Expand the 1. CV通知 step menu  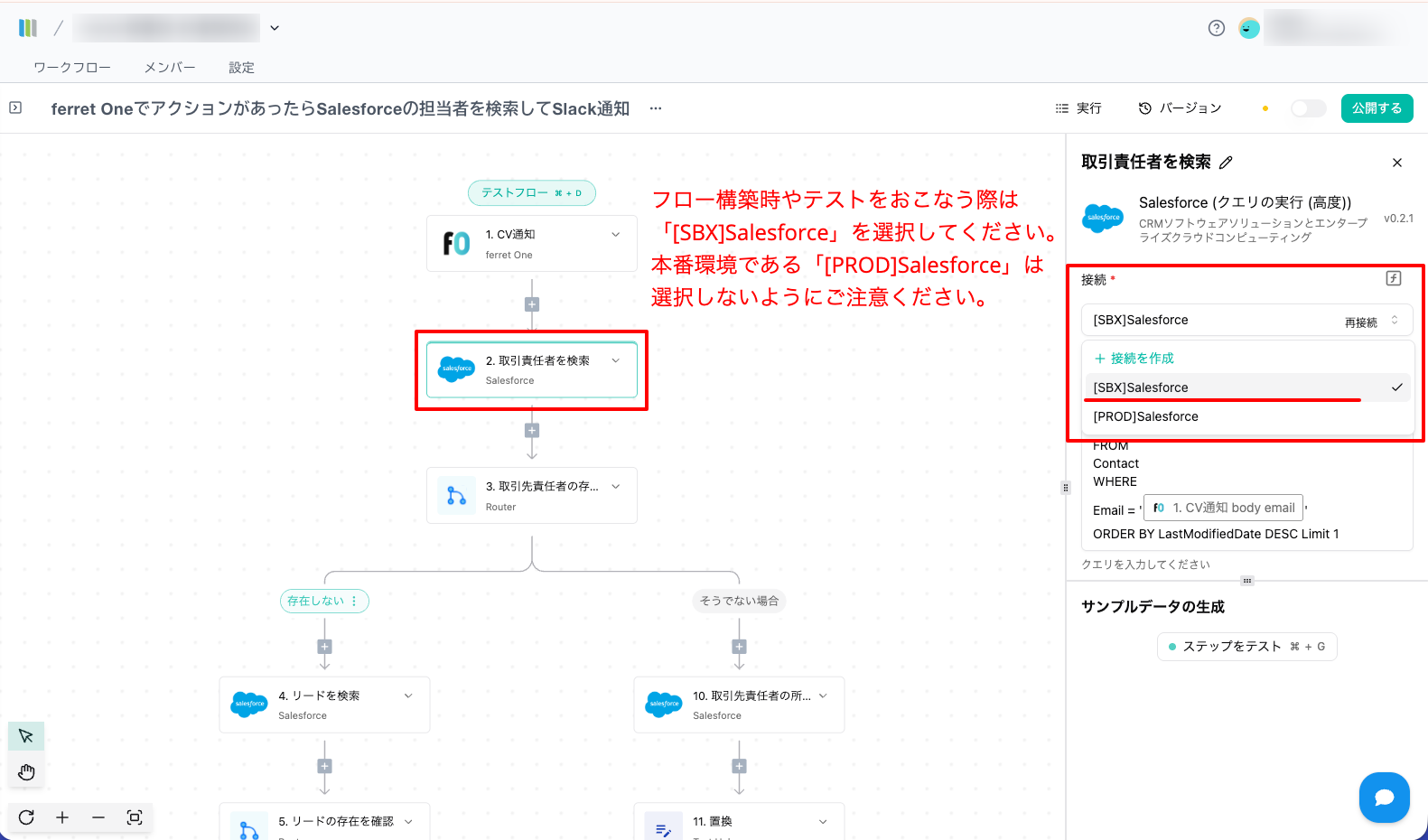[616, 235]
